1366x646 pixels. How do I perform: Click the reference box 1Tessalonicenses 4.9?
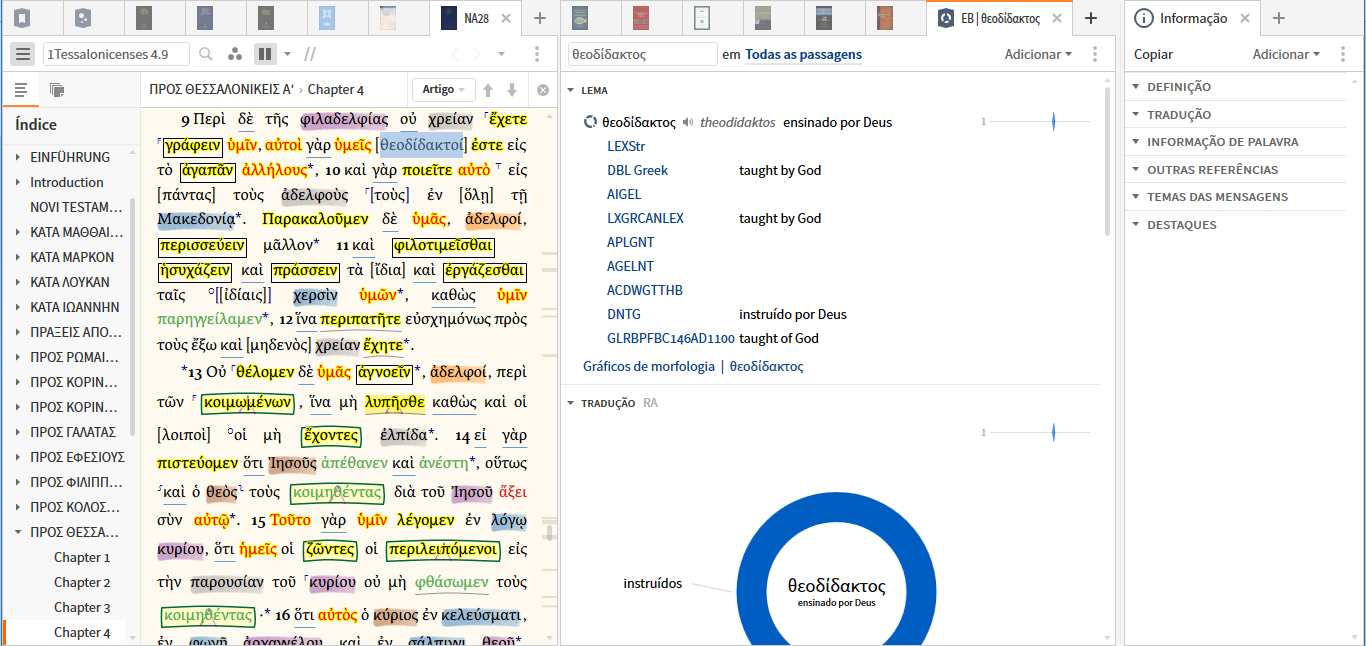click(116, 54)
